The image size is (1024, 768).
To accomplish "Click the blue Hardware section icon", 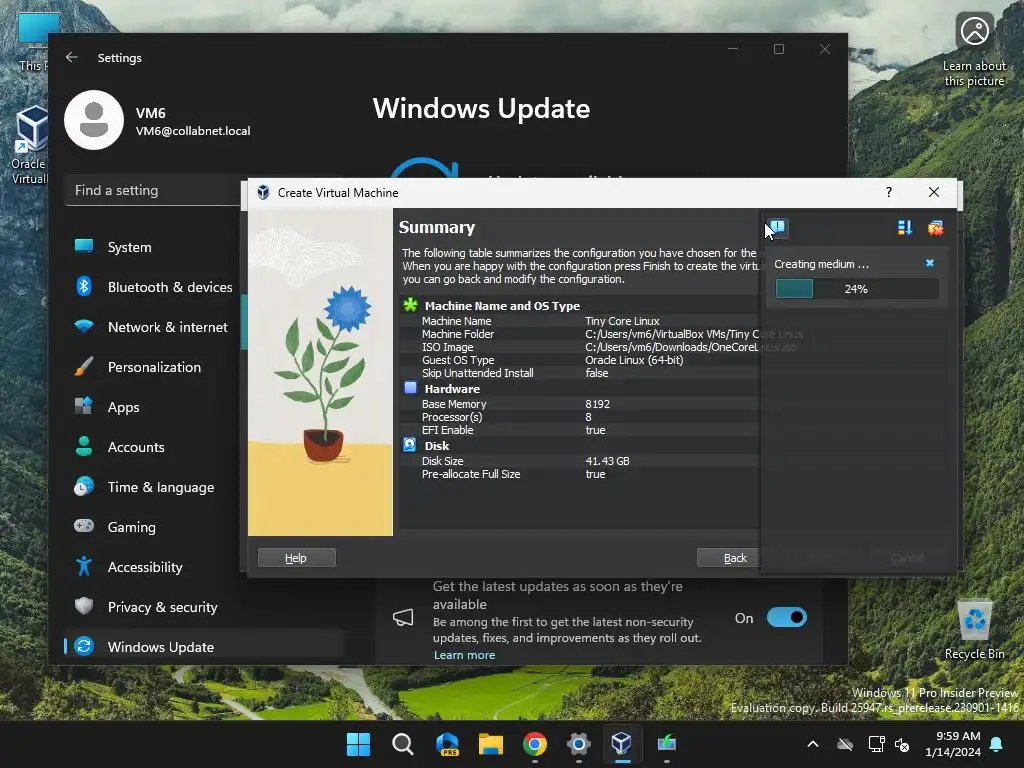I will click(410, 388).
